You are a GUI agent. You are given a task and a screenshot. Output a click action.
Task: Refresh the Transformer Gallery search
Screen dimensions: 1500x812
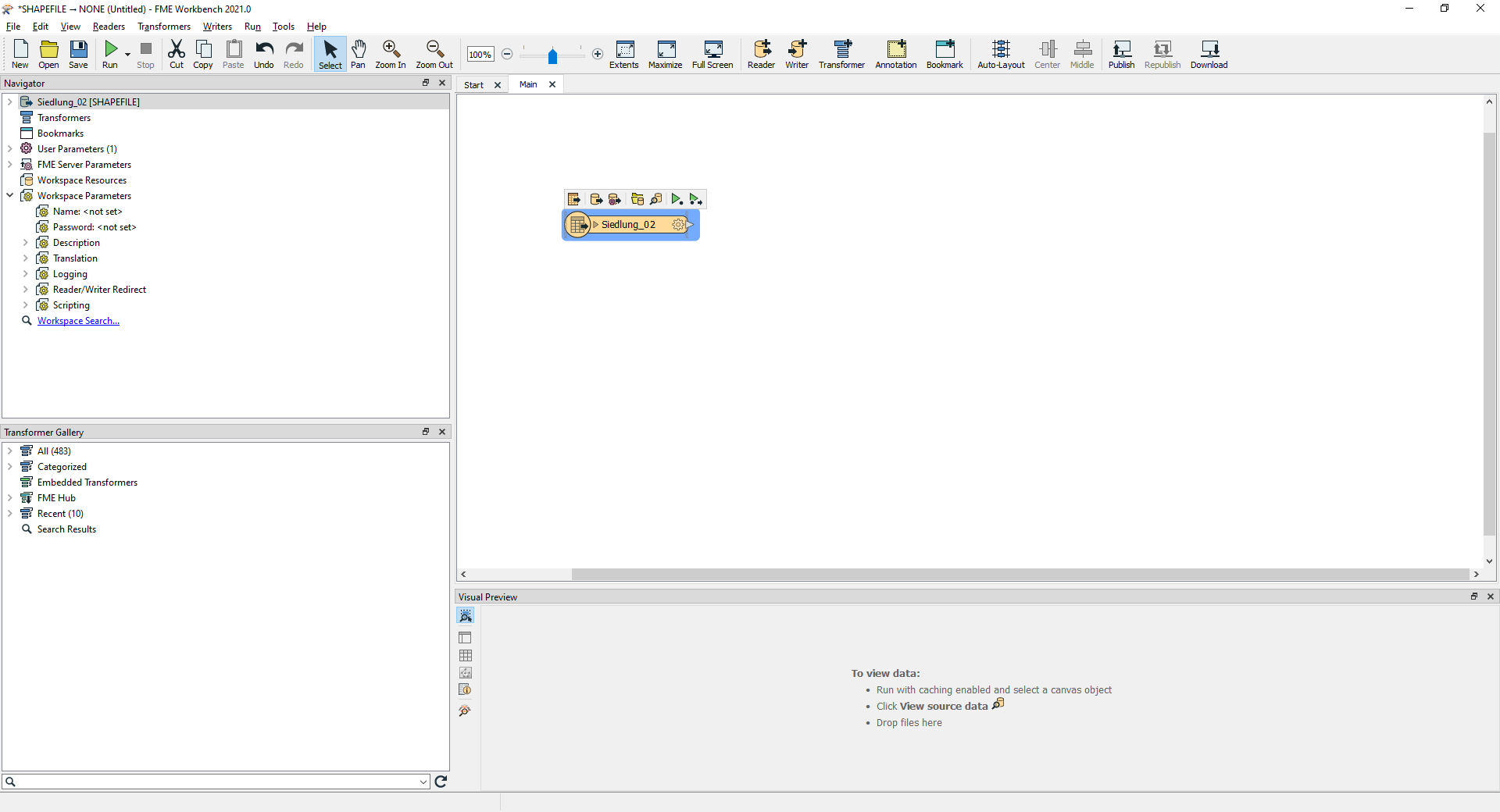click(x=441, y=782)
